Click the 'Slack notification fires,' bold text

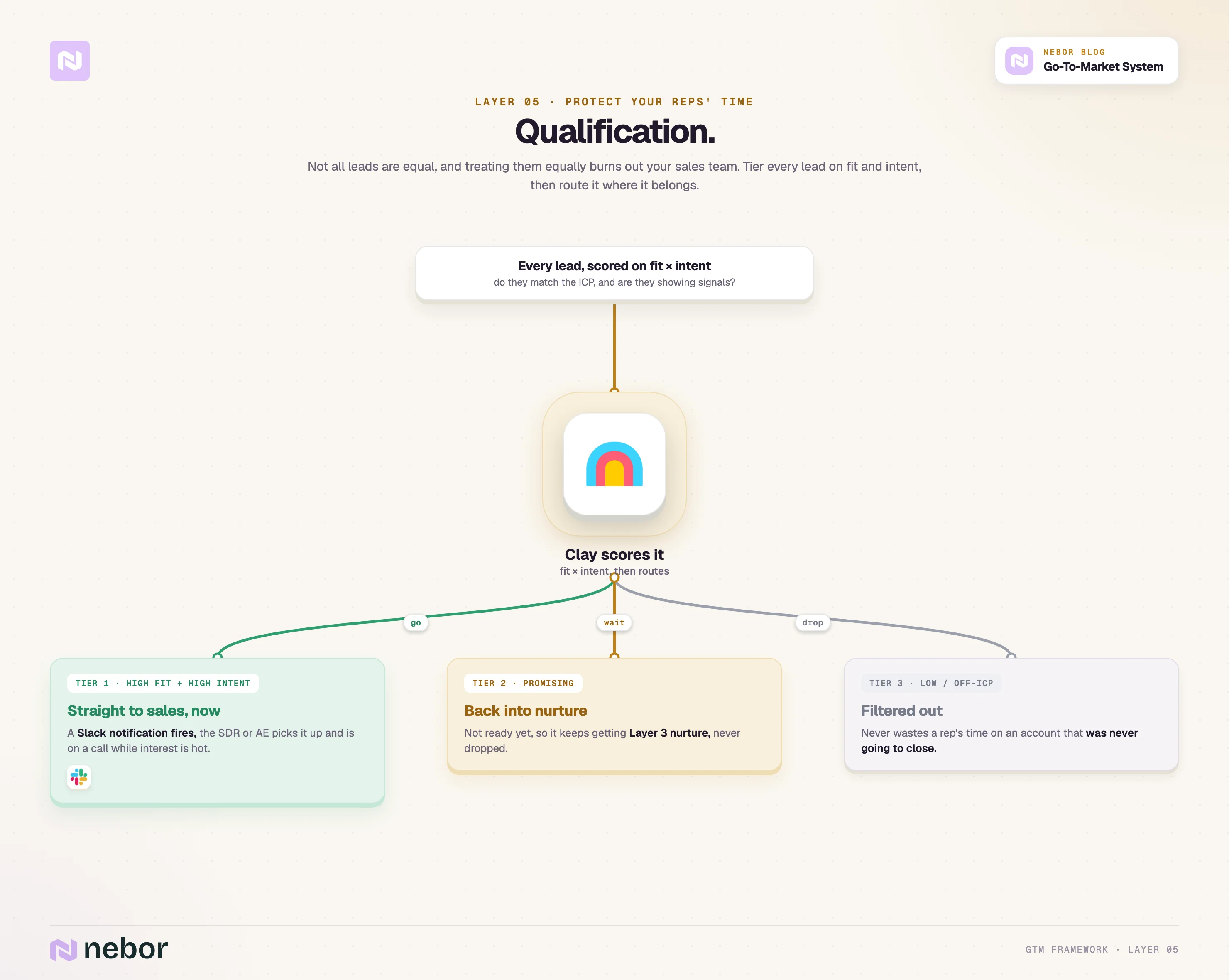pyautogui.click(x=137, y=733)
